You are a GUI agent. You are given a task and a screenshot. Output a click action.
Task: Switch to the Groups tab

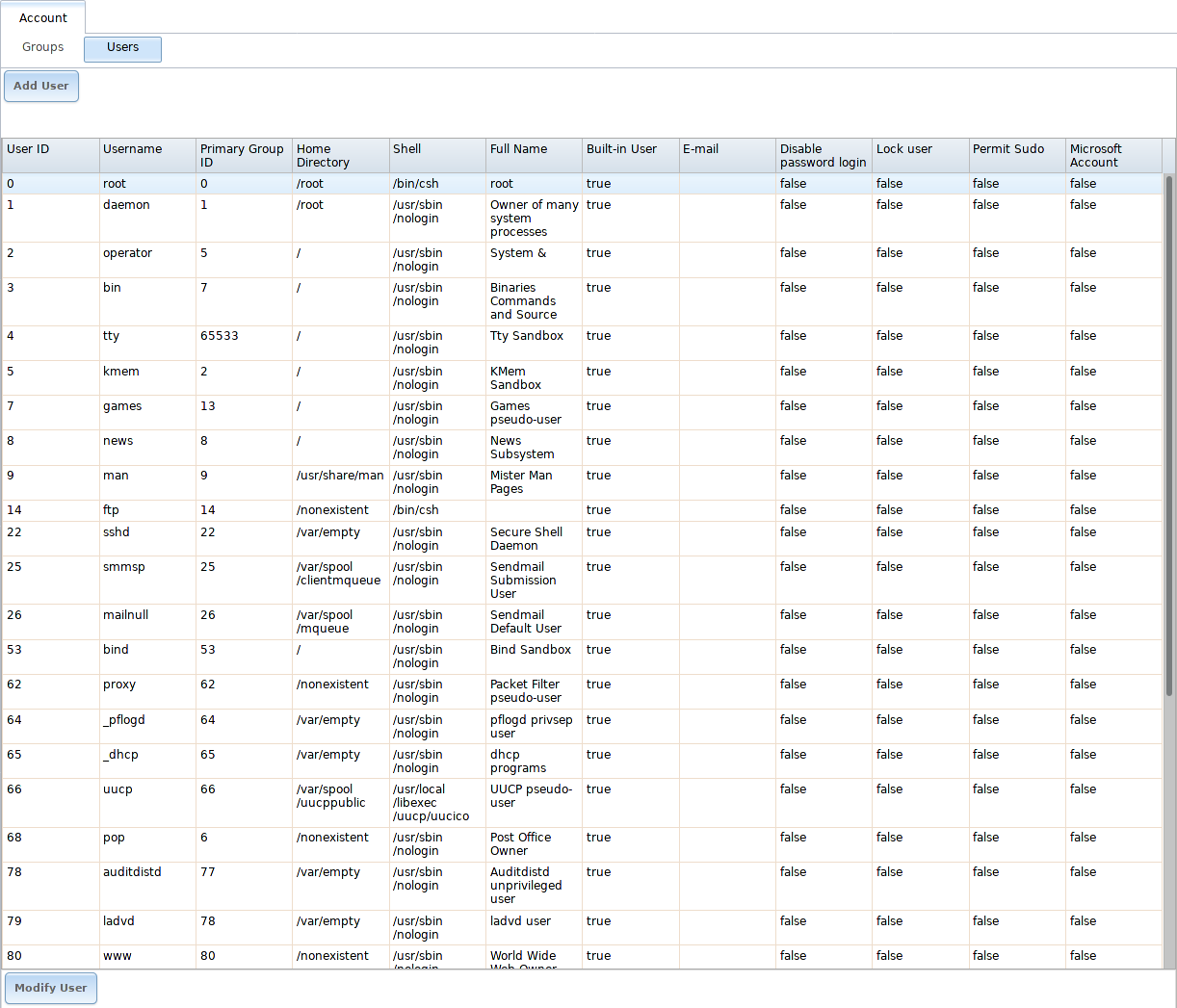coord(43,47)
